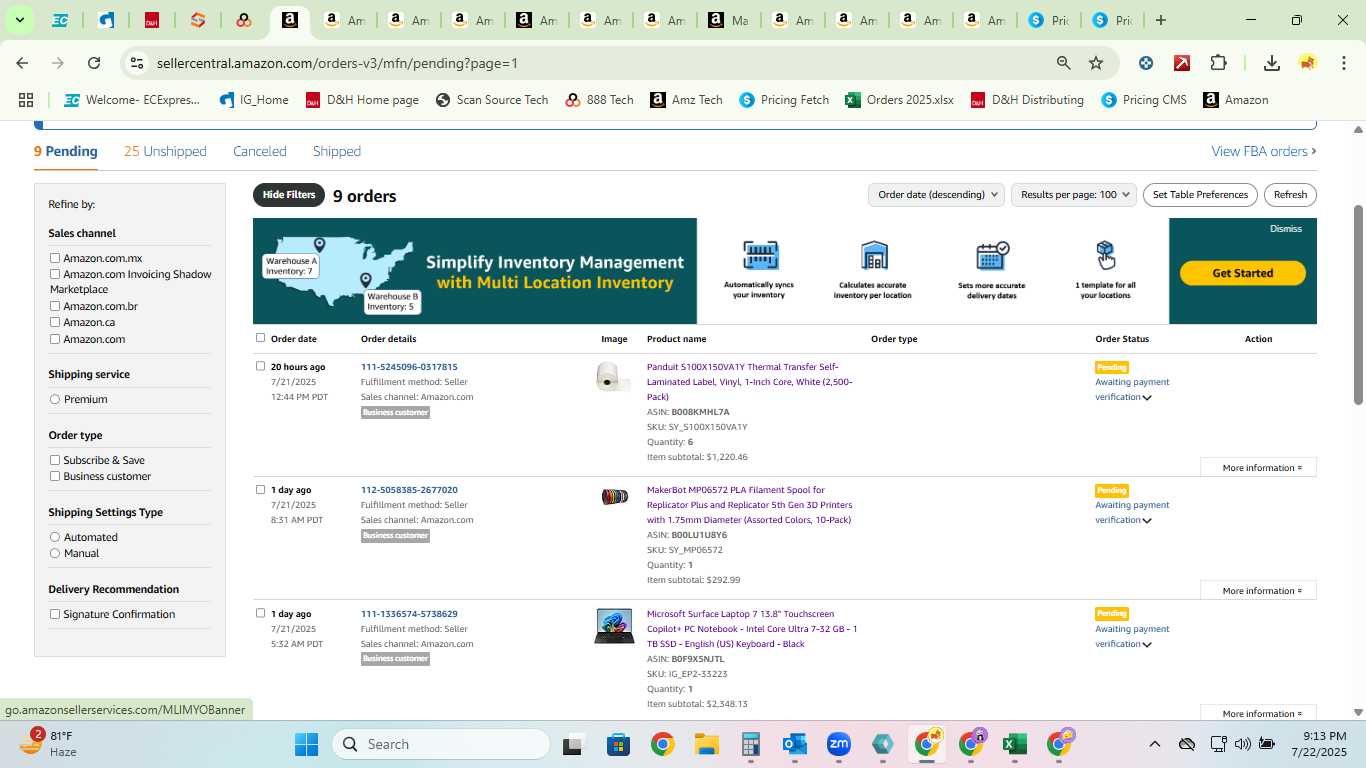1366x768 pixels.
Task: Open the weather widget showing 81°F
Action: pos(50,744)
